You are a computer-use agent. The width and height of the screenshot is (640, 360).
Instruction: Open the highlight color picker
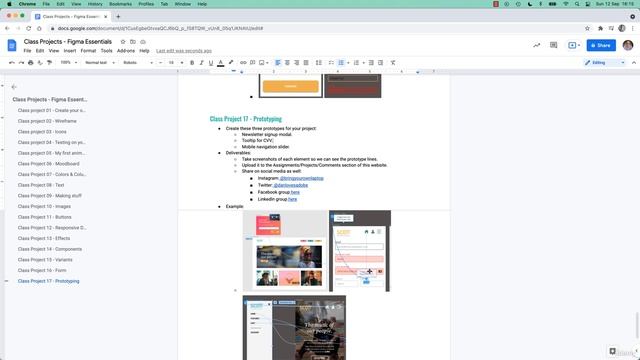point(231,63)
